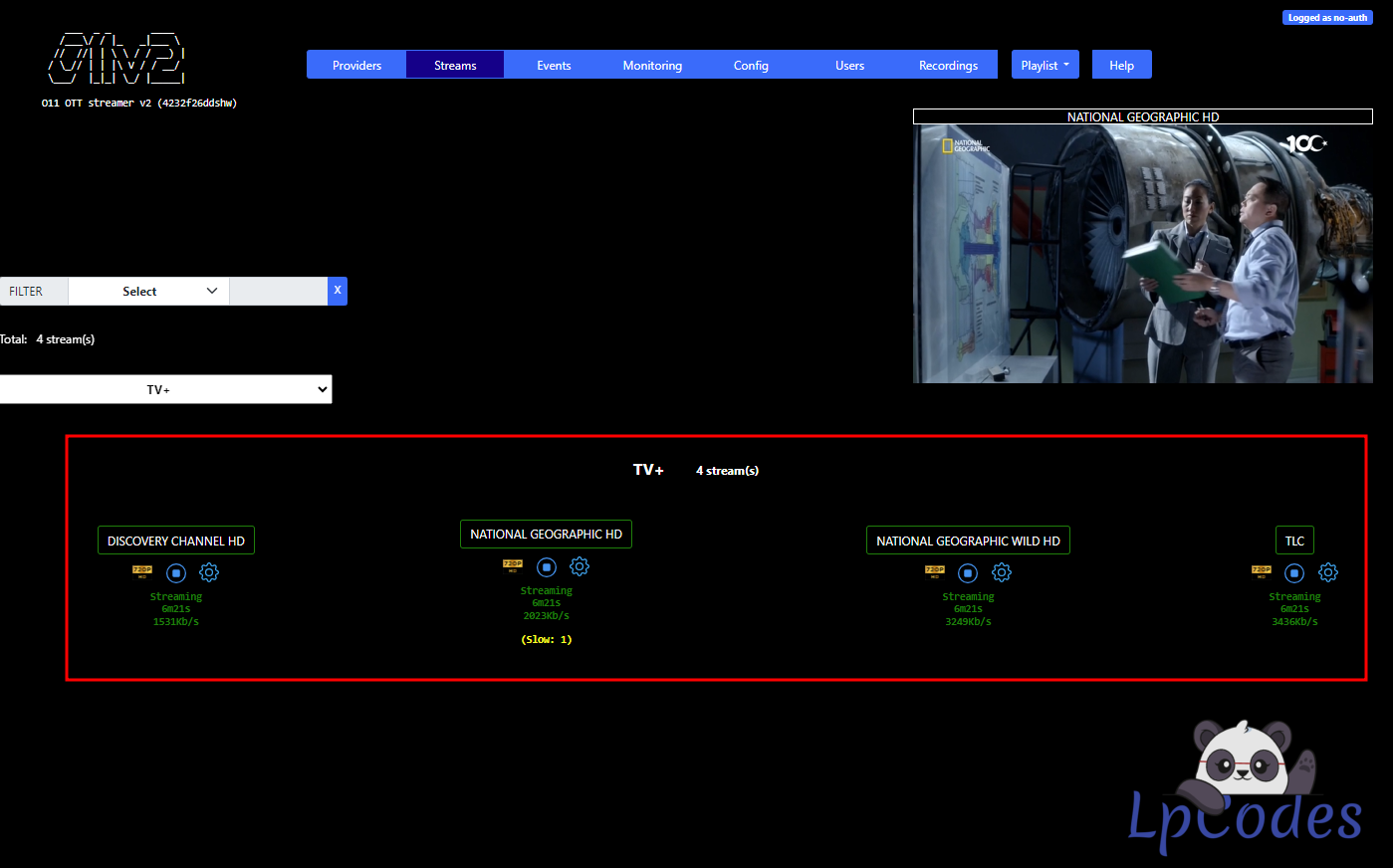Image resolution: width=1393 pixels, height=868 pixels.
Task: Open the FILTER Select dropdown
Action: 147,291
